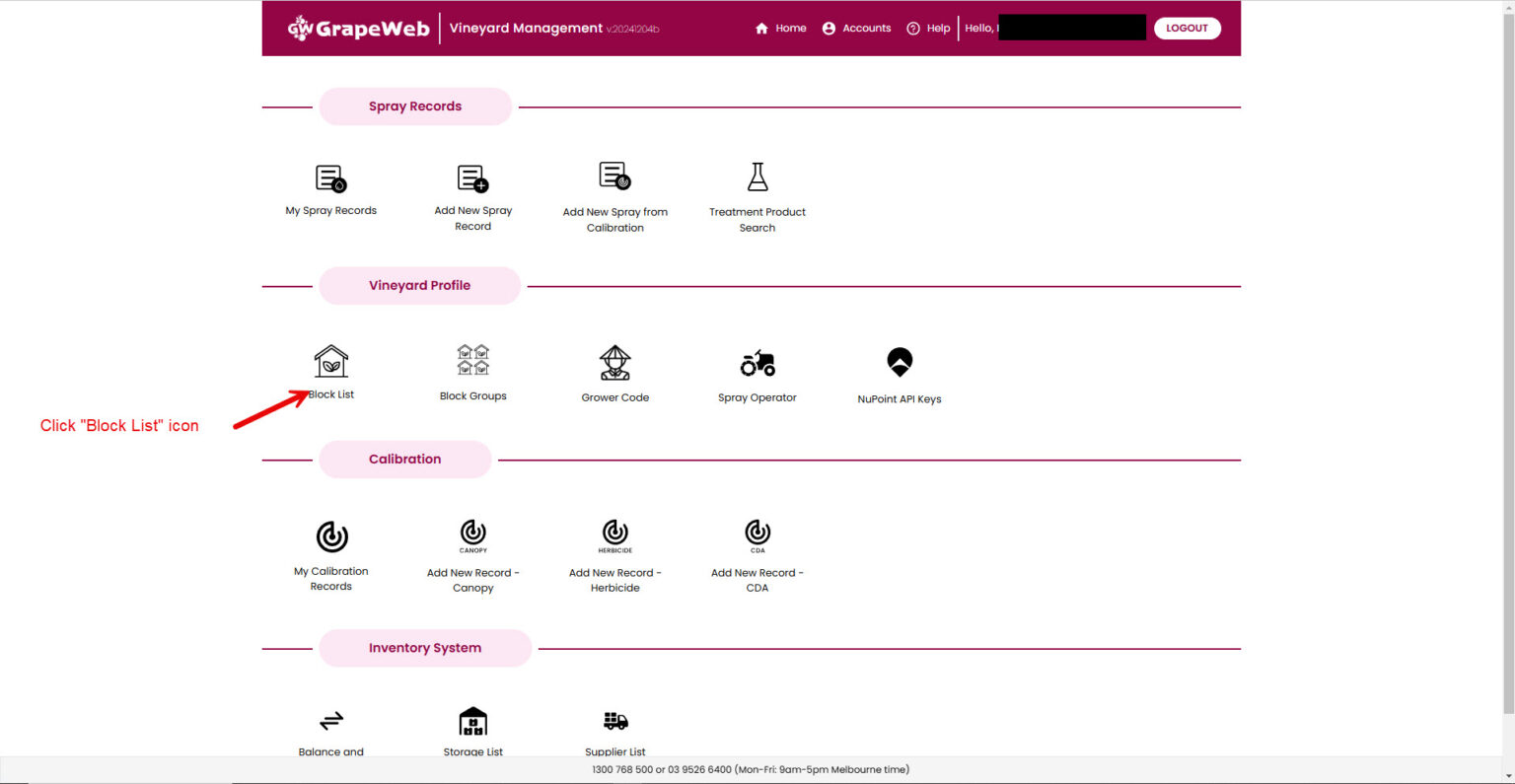This screenshot has width=1515, height=784.
Task: Open Treatment Product Search flask icon
Action: point(757,177)
